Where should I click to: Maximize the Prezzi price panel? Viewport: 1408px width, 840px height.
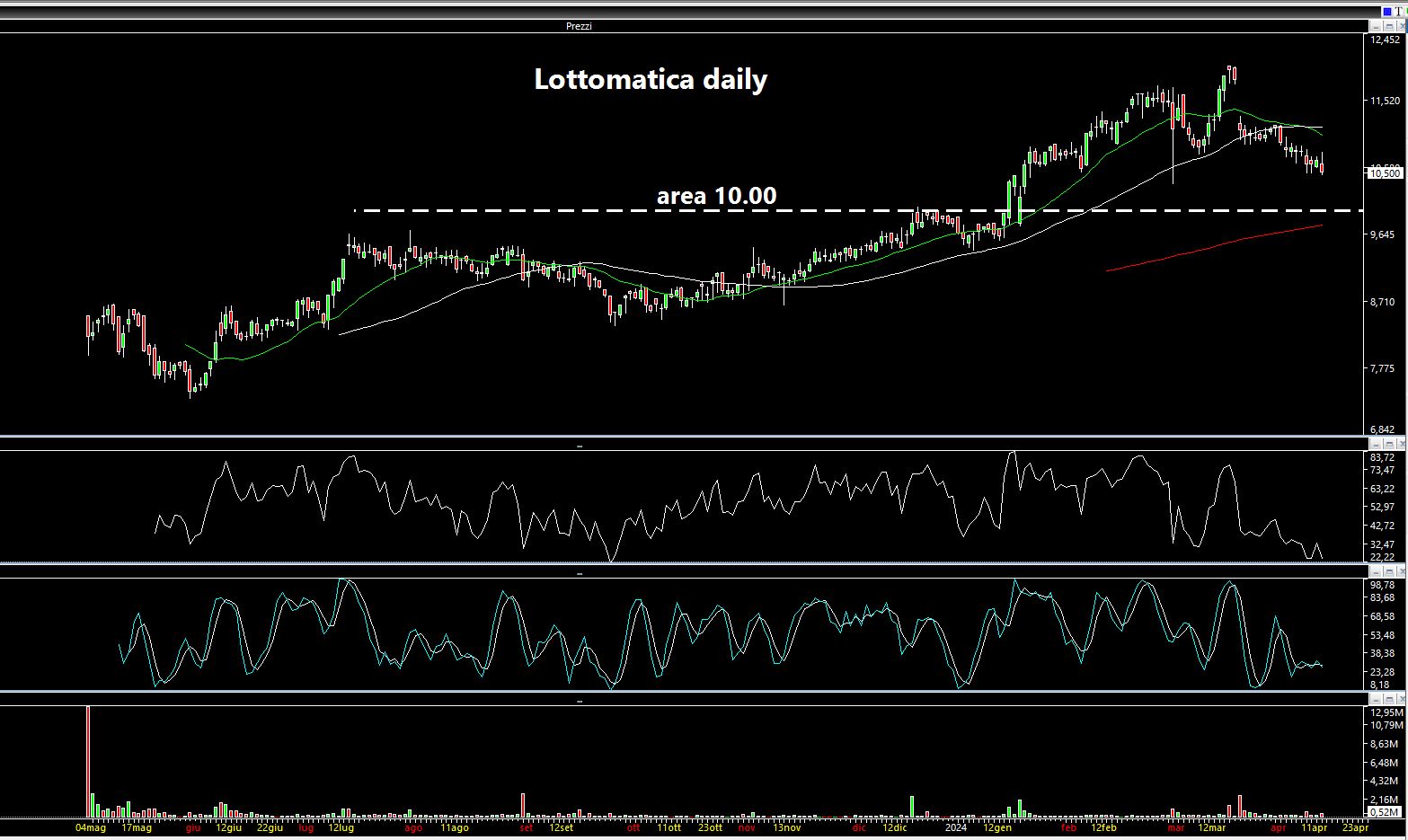click(1387, 26)
